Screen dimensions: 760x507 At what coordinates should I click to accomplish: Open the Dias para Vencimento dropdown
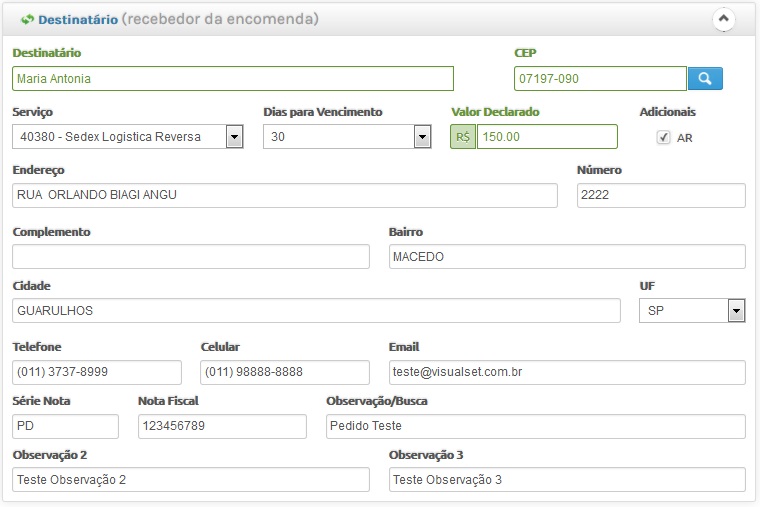[347, 137]
